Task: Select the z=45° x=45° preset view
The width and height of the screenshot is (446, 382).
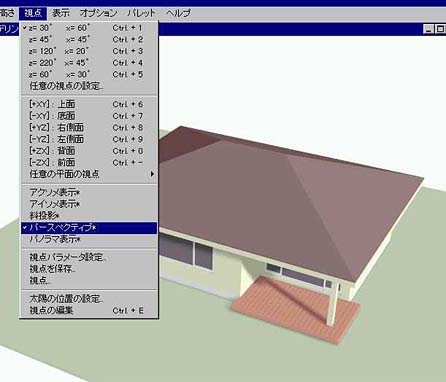Action: [89, 39]
